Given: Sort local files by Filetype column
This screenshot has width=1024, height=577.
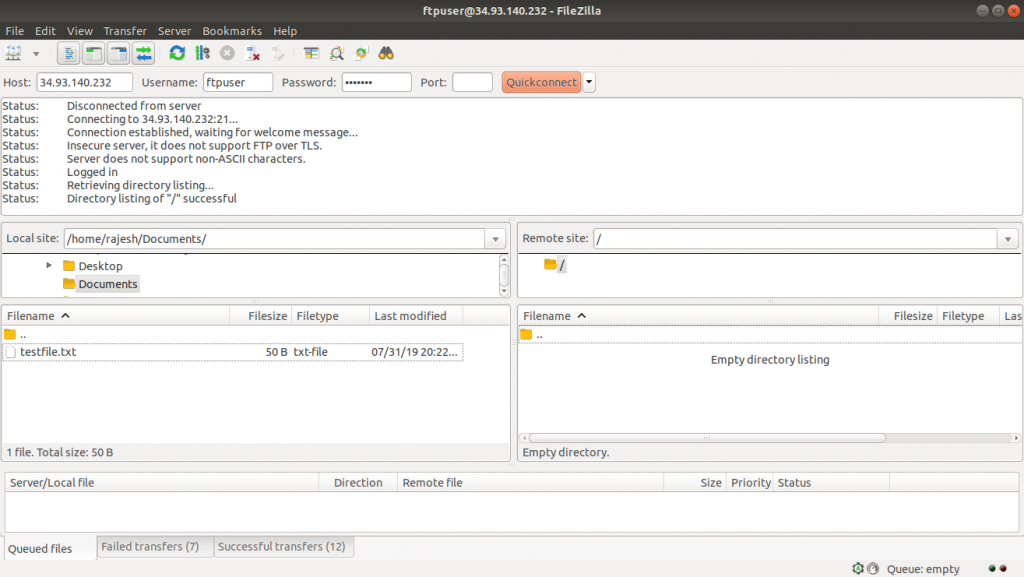Looking at the screenshot, I should coord(330,316).
